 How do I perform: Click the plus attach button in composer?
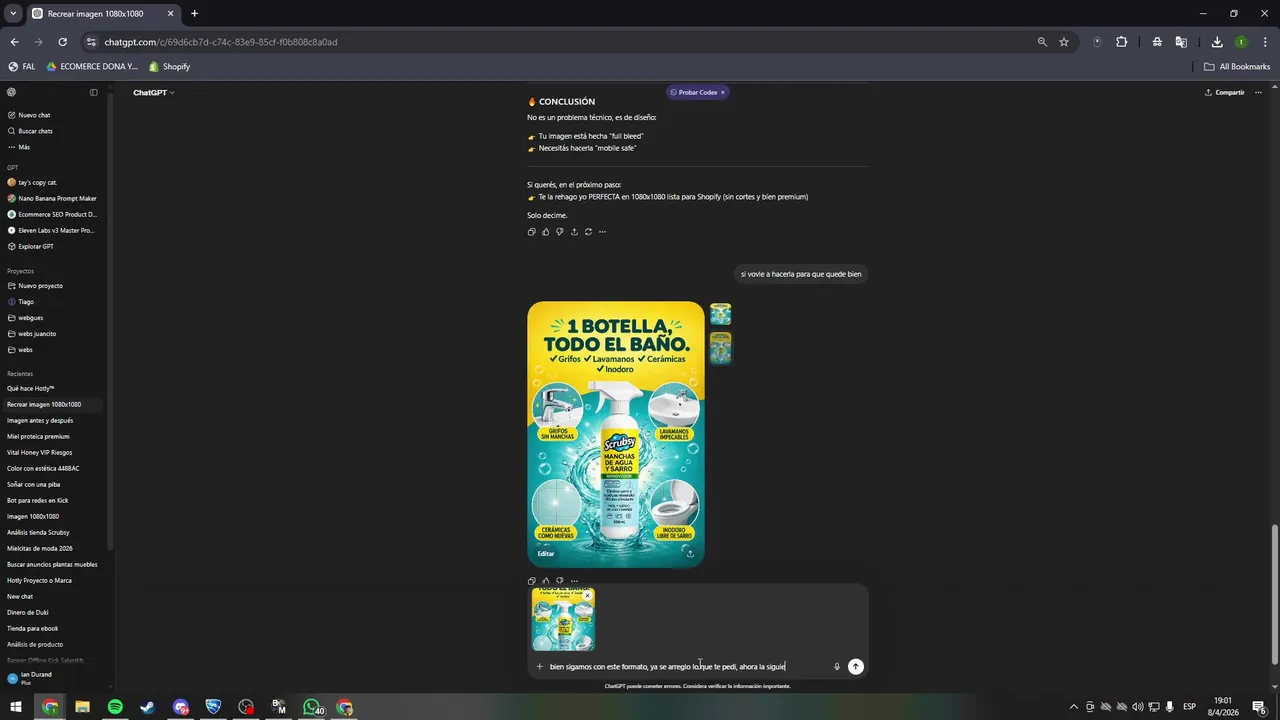(539, 667)
